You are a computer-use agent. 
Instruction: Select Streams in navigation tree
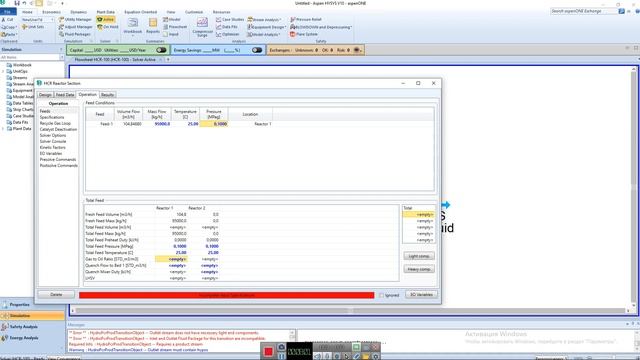pyautogui.click(x=20, y=78)
